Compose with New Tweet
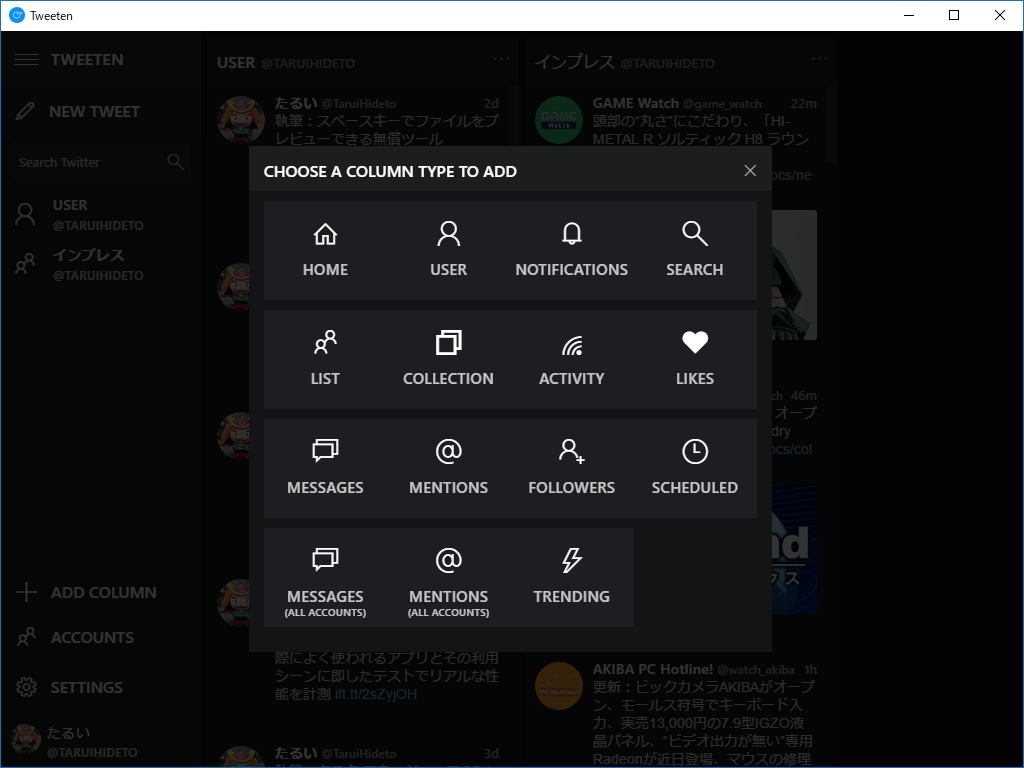This screenshot has height=768, width=1024. 78,112
